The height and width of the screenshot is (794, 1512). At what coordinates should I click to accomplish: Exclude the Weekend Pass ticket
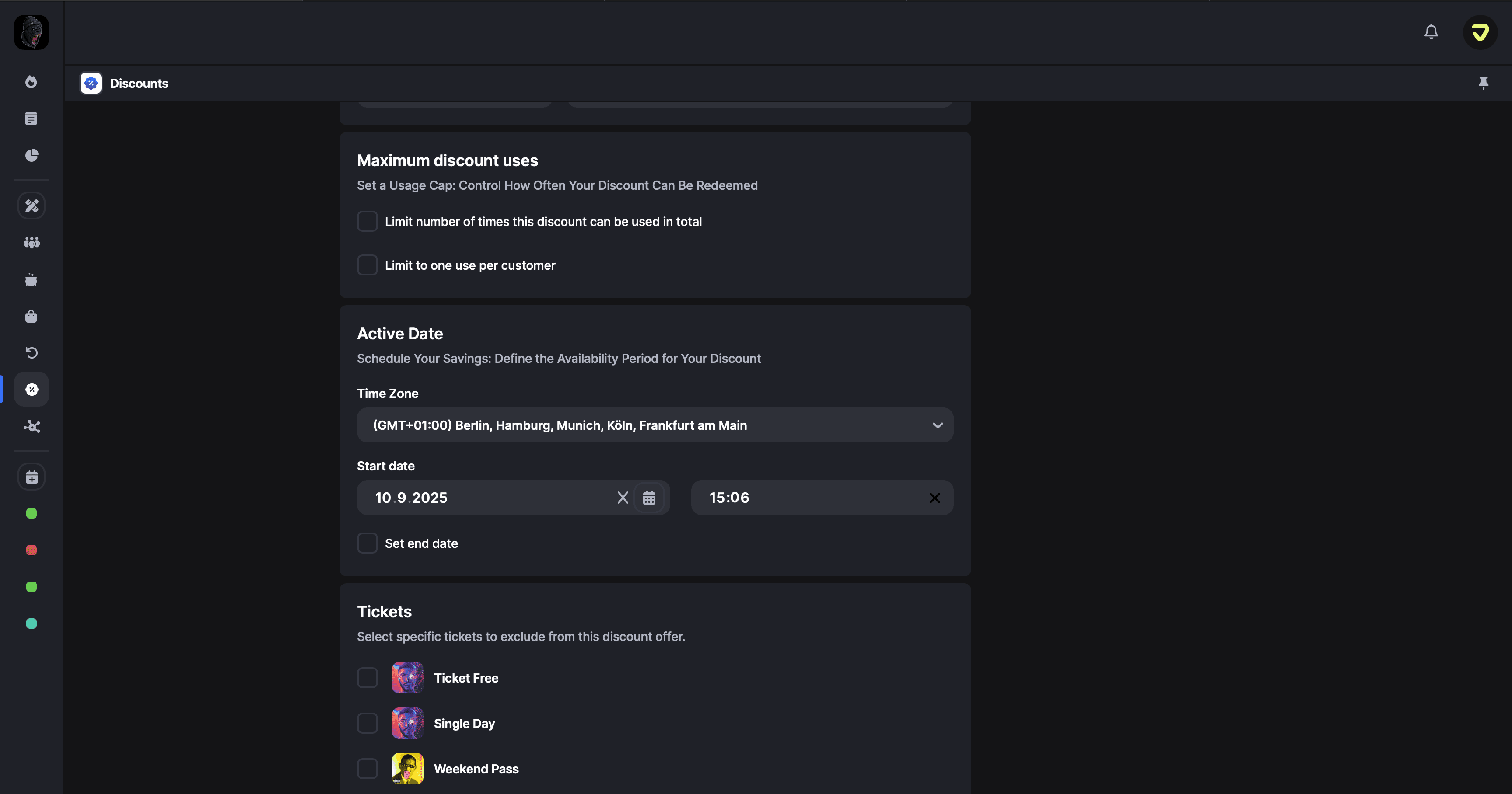pyautogui.click(x=367, y=768)
